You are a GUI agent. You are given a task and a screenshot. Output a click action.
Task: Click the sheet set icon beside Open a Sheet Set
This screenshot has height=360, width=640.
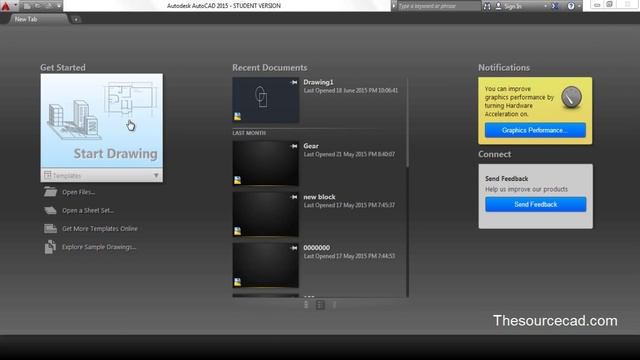coord(50,210)
